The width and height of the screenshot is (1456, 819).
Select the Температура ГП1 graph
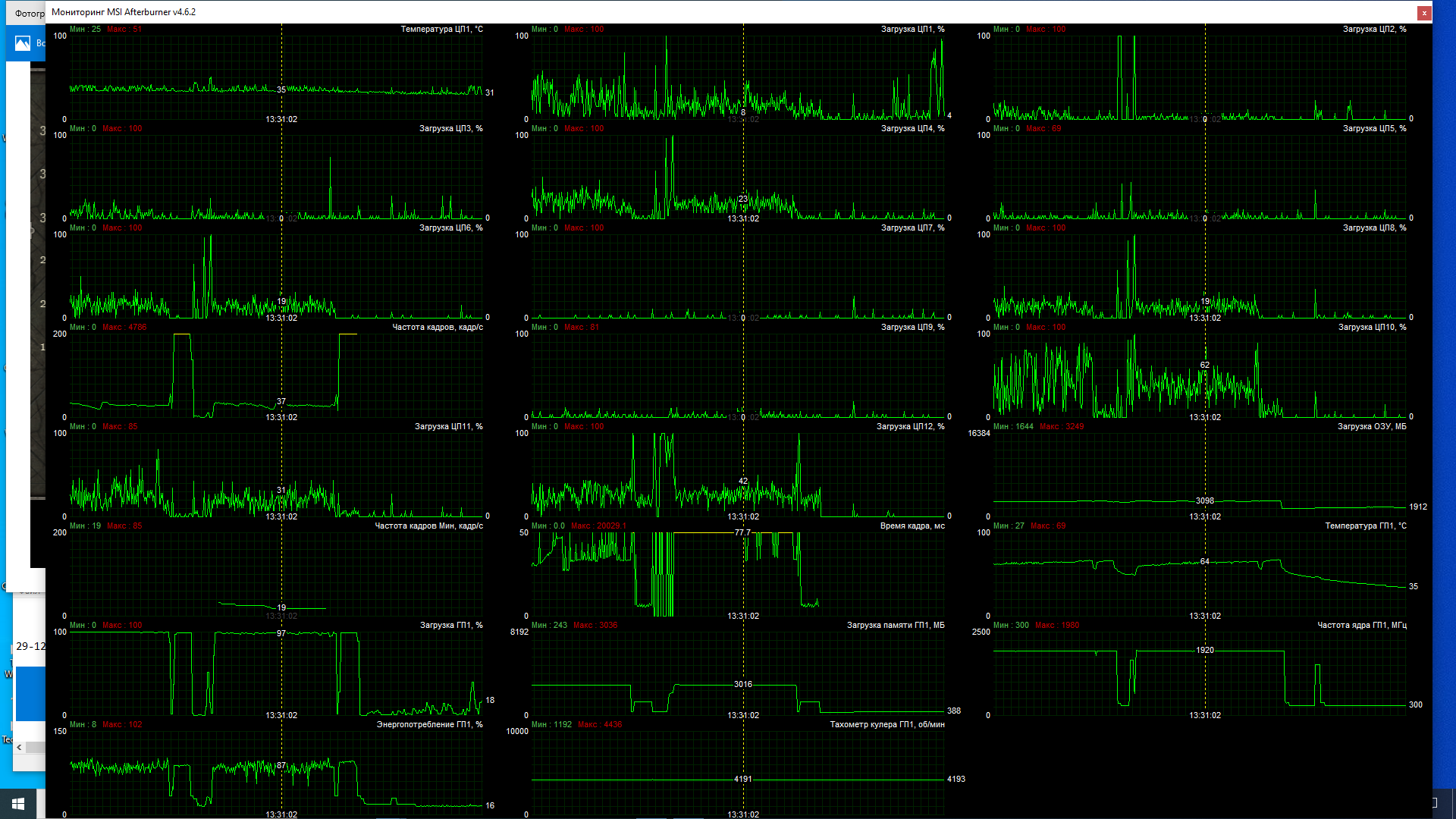click(x=1200, y=574)
